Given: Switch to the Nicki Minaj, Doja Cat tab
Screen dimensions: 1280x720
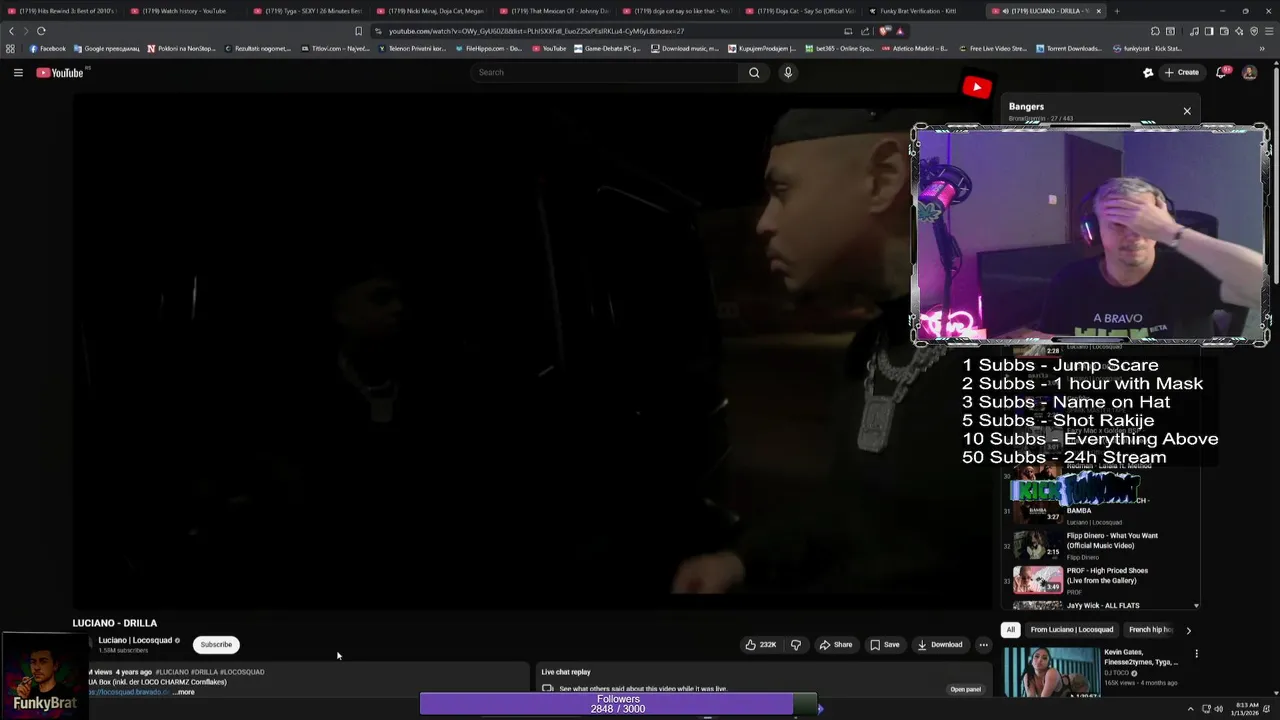Looking at the screenshot, I should (x=432, y=11).
